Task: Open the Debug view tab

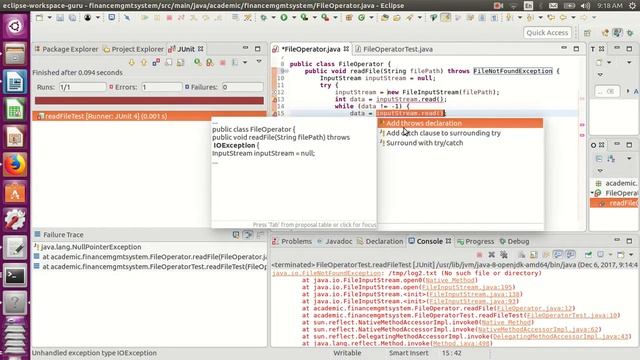Action: tap(515, 242)
